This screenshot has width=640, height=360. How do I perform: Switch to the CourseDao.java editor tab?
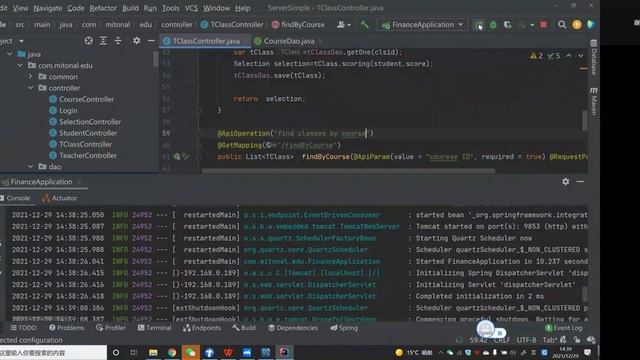pyautogui.click(x=289, y=41)
